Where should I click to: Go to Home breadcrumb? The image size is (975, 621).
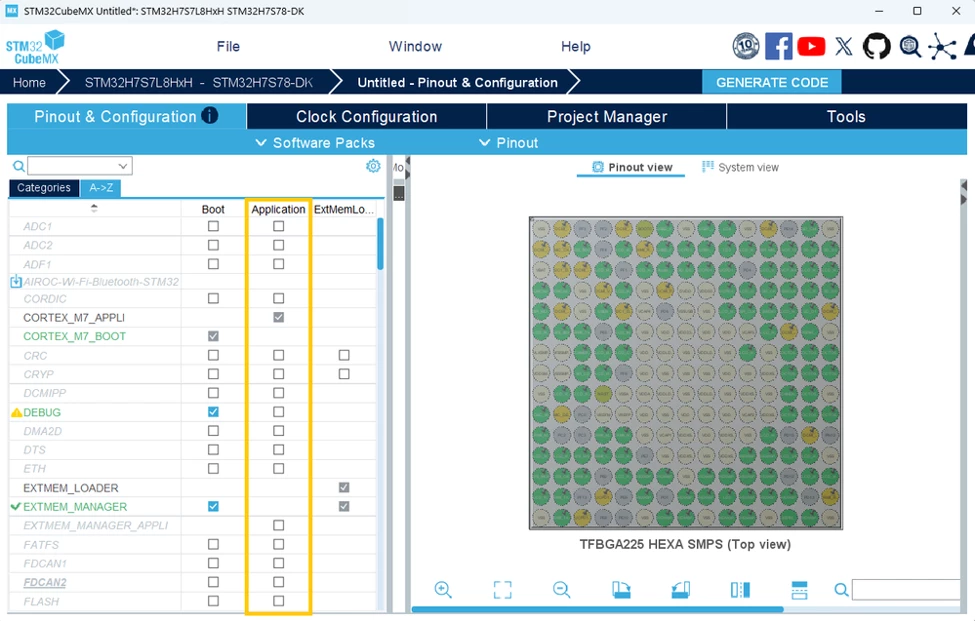29,83
